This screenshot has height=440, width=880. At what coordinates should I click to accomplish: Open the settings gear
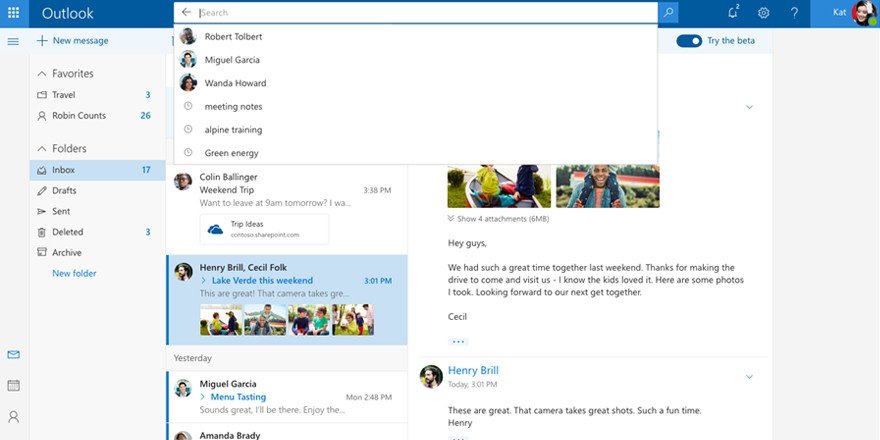point(763,13)
